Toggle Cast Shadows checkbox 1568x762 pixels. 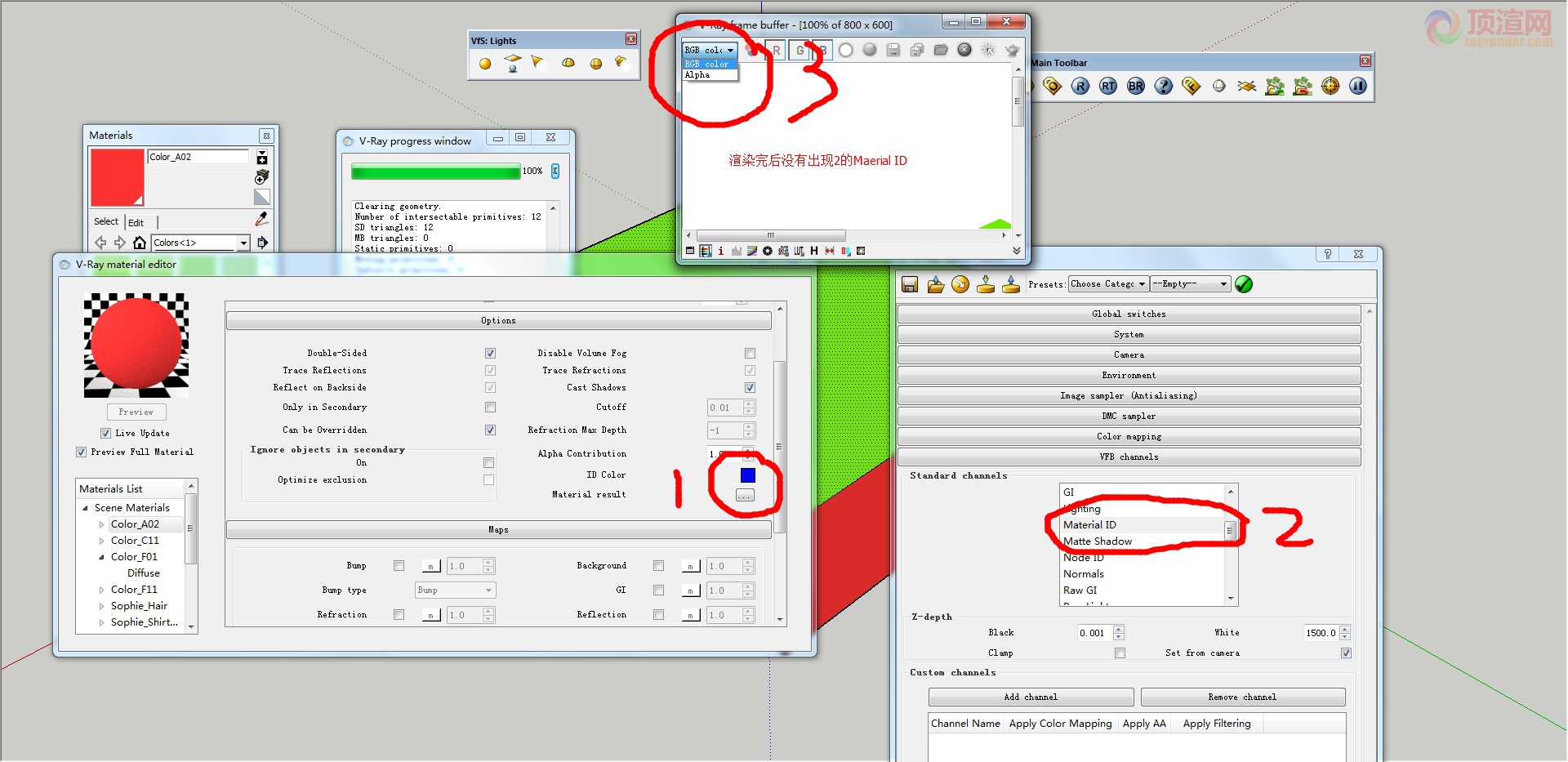pyautogui.click(x=750, y=388)
